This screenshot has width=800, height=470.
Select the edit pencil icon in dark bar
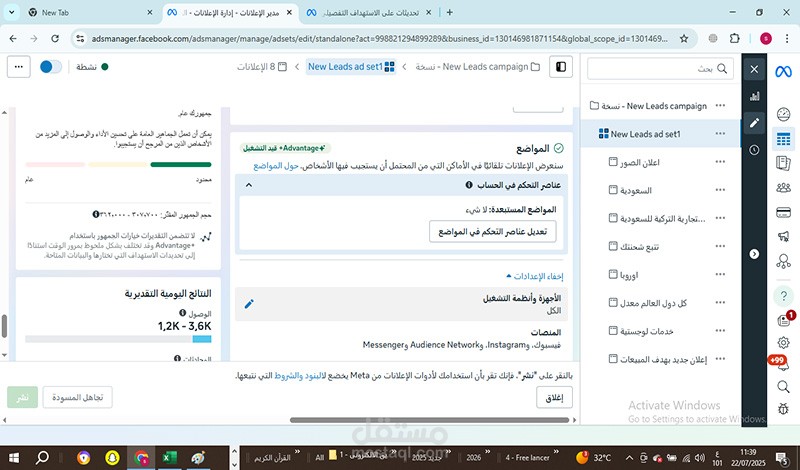coord(754,123)
